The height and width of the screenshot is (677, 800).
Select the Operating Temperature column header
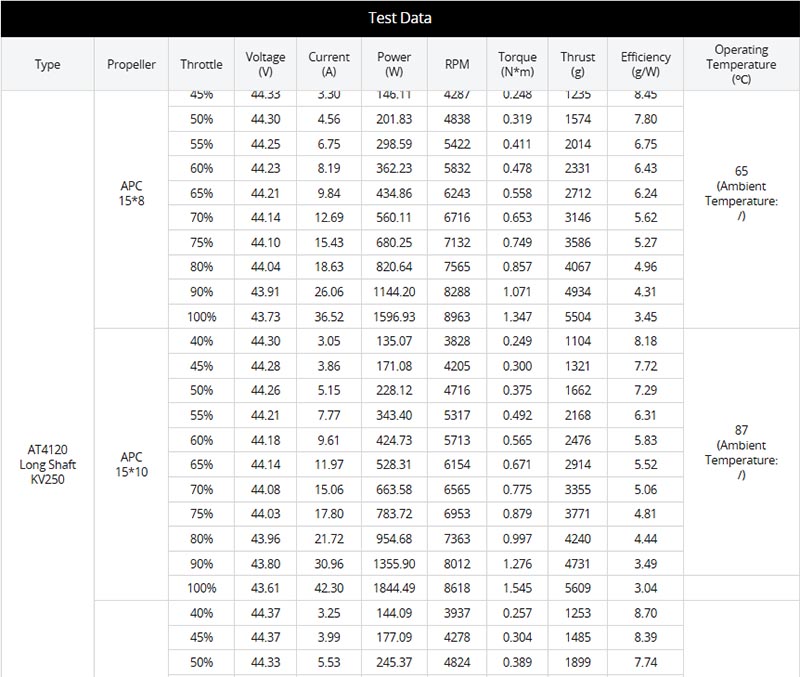[741, 64]
